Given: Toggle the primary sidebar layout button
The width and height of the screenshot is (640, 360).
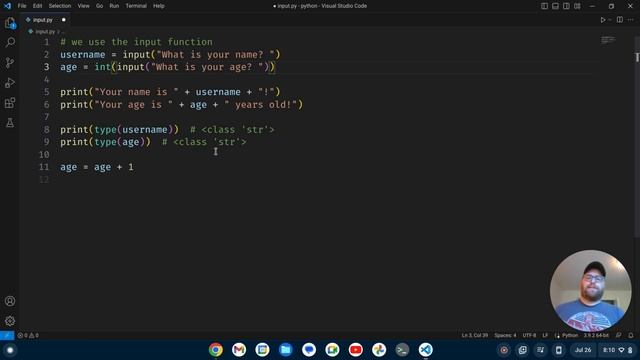Looking at the screenshot, I should [x=544, y=6].
